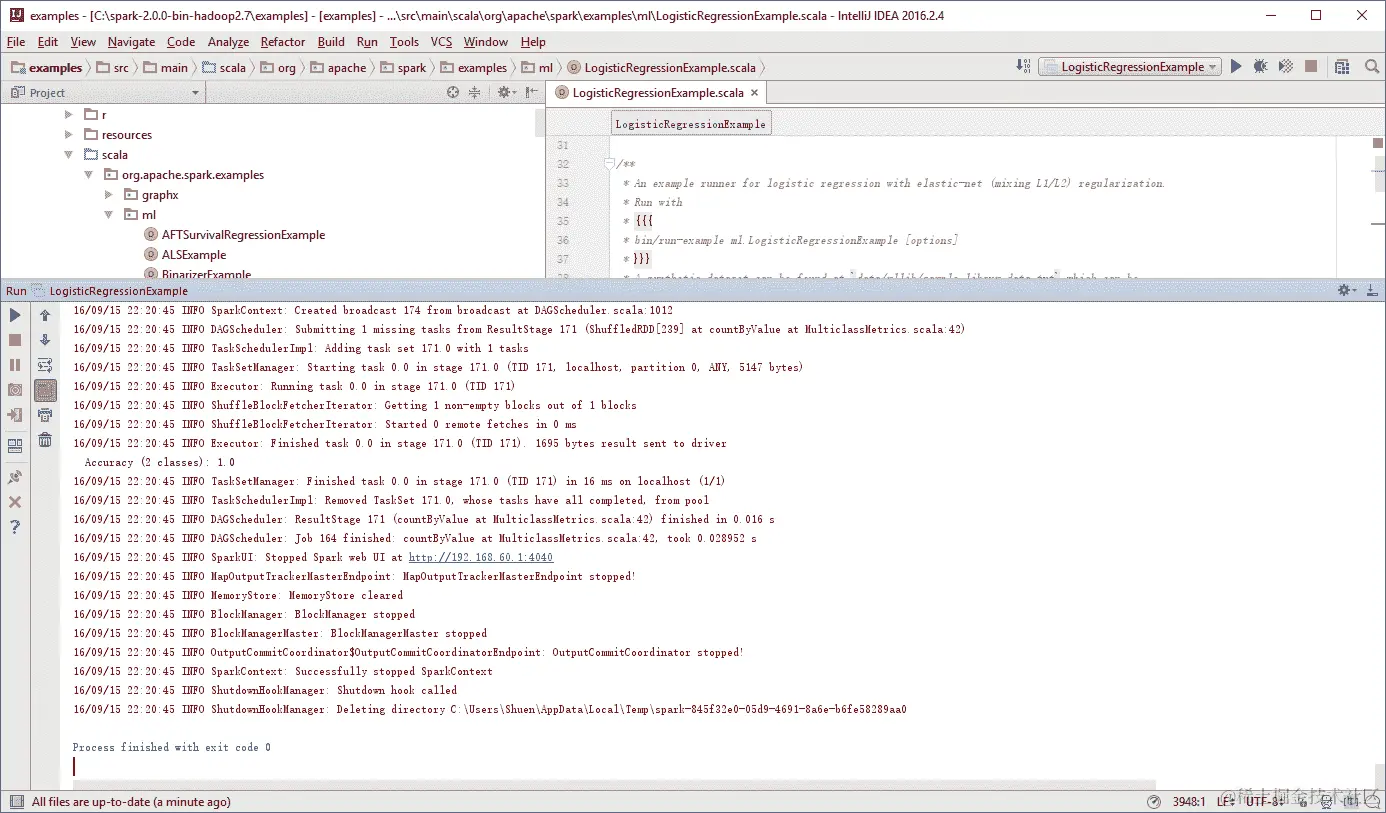
Task: Click the restore layout icon in Run panel
Action: click(15, 446)
